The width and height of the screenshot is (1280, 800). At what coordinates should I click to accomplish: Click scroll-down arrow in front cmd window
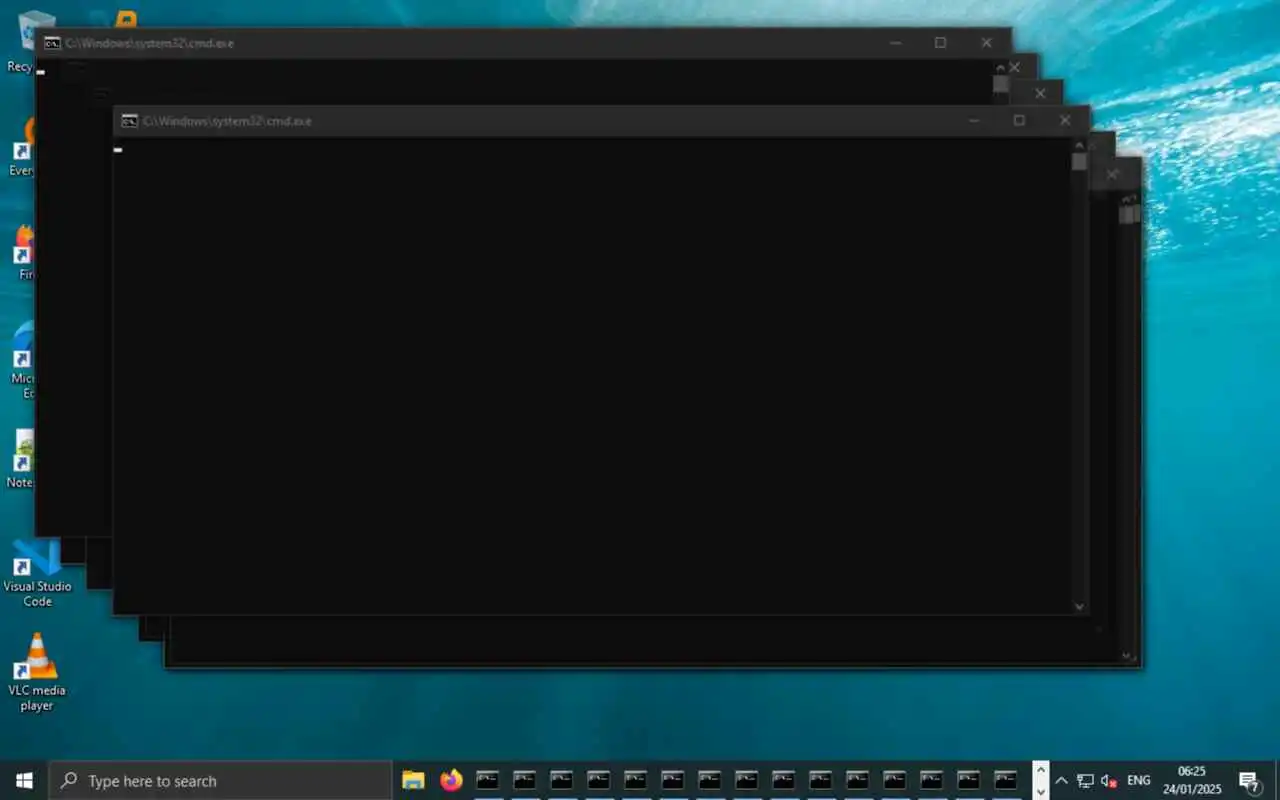coord(1079,606)
